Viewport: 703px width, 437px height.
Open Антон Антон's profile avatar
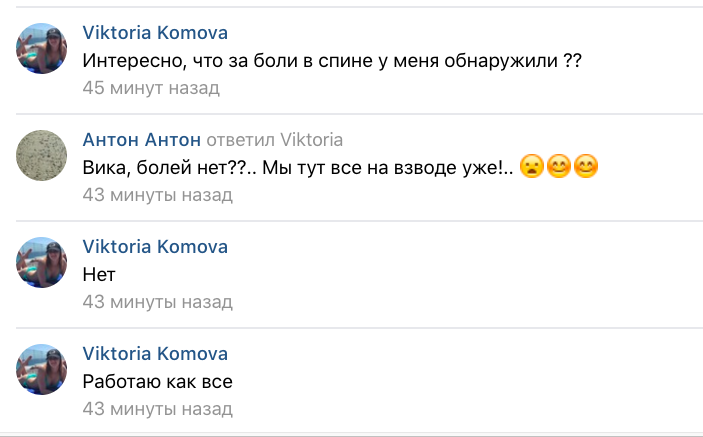click(43, 156)
